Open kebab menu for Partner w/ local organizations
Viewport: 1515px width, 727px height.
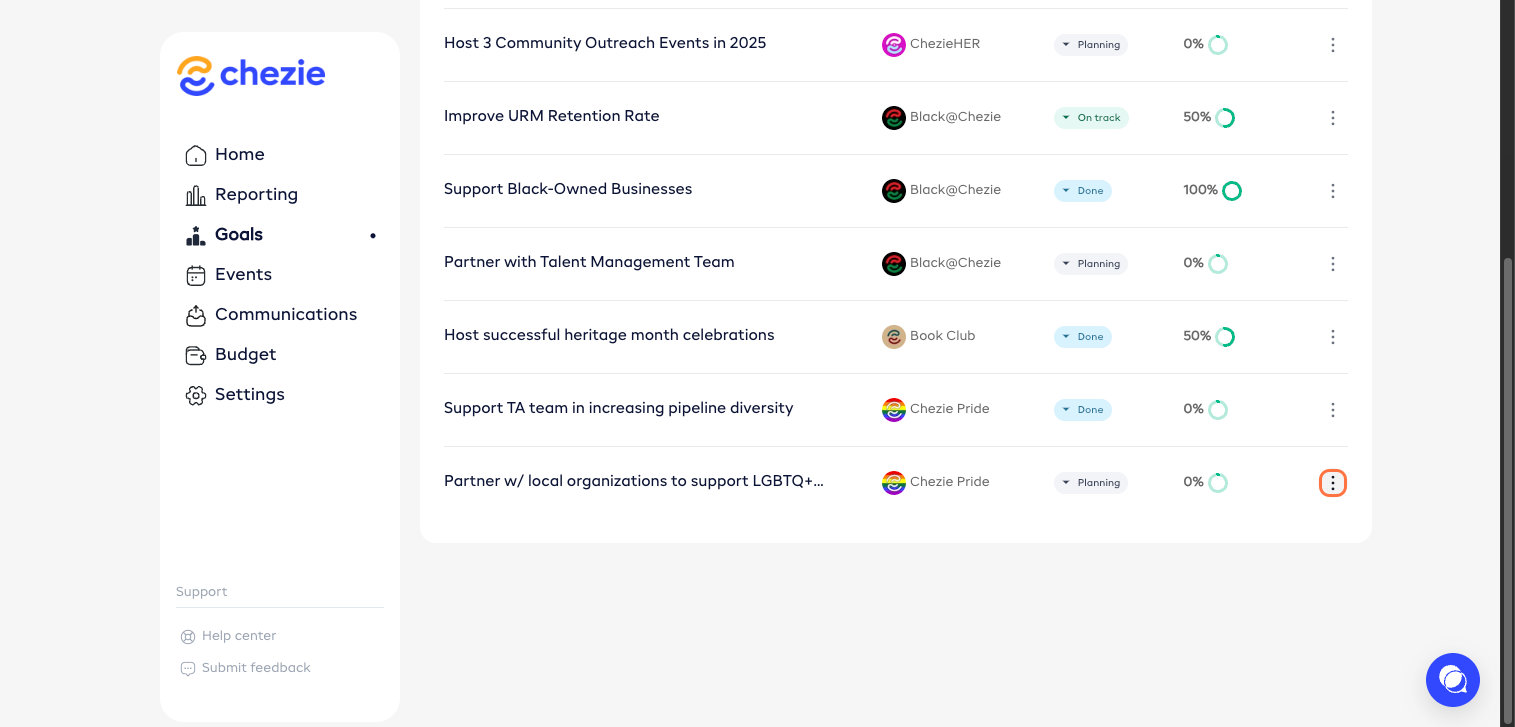coord(1332,483)
